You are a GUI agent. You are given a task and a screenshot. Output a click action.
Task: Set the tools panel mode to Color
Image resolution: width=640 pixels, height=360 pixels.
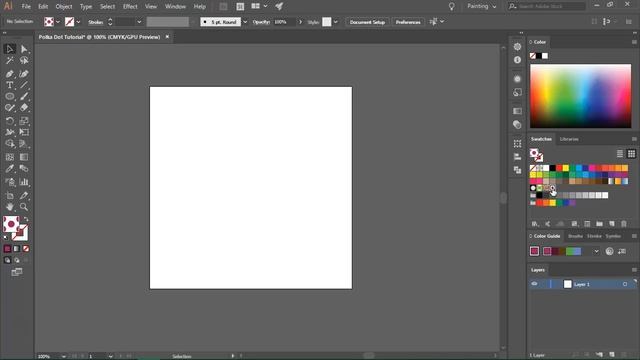point(7,249)
